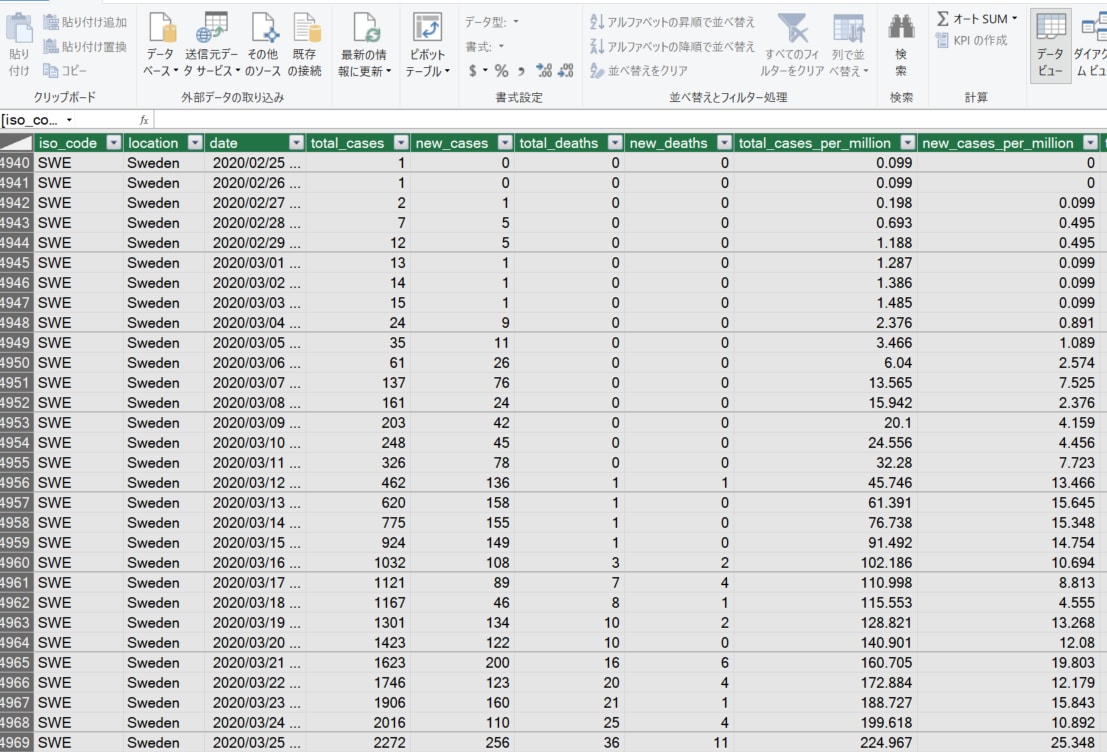
Task: Click Clear Sort (並べ替えをクリア)
Action: point(639,71)
